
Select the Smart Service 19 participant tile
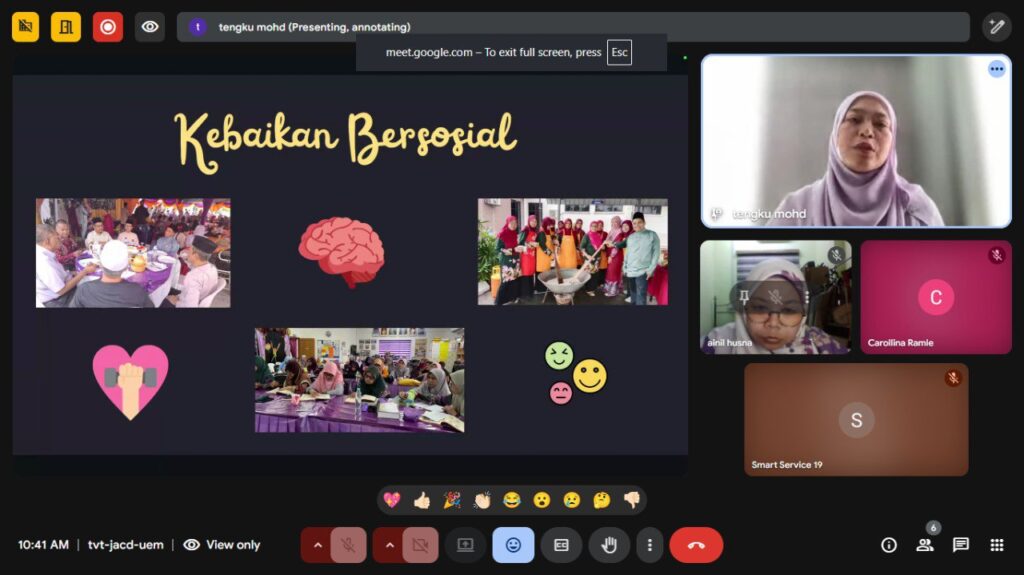(856, 420)
